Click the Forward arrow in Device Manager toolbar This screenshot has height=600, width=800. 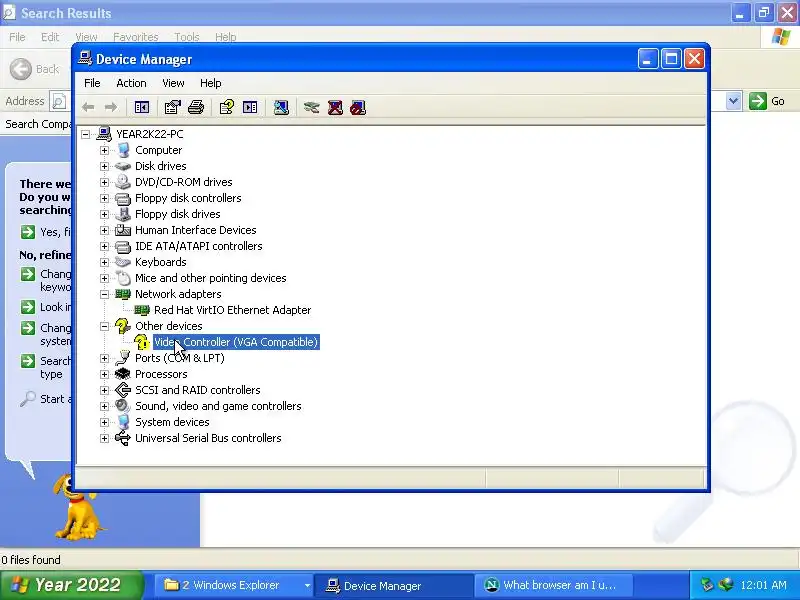coord(111,107)
